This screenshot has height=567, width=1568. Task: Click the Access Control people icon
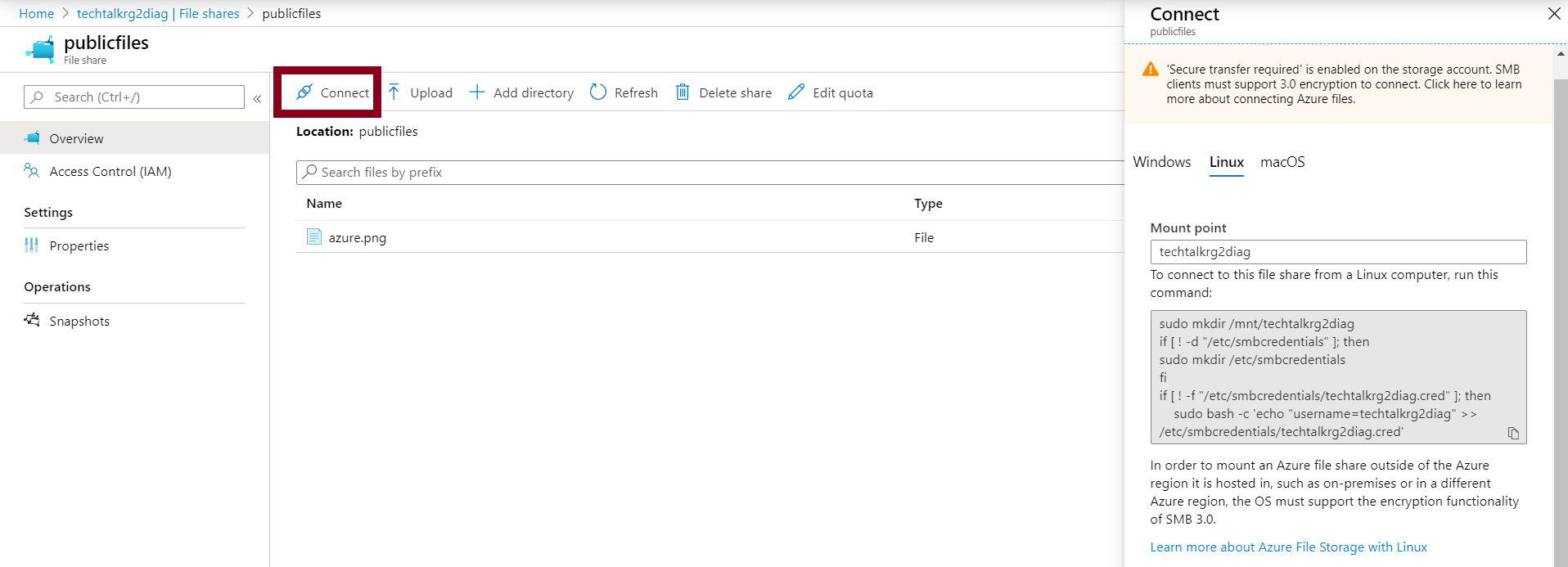32,170
